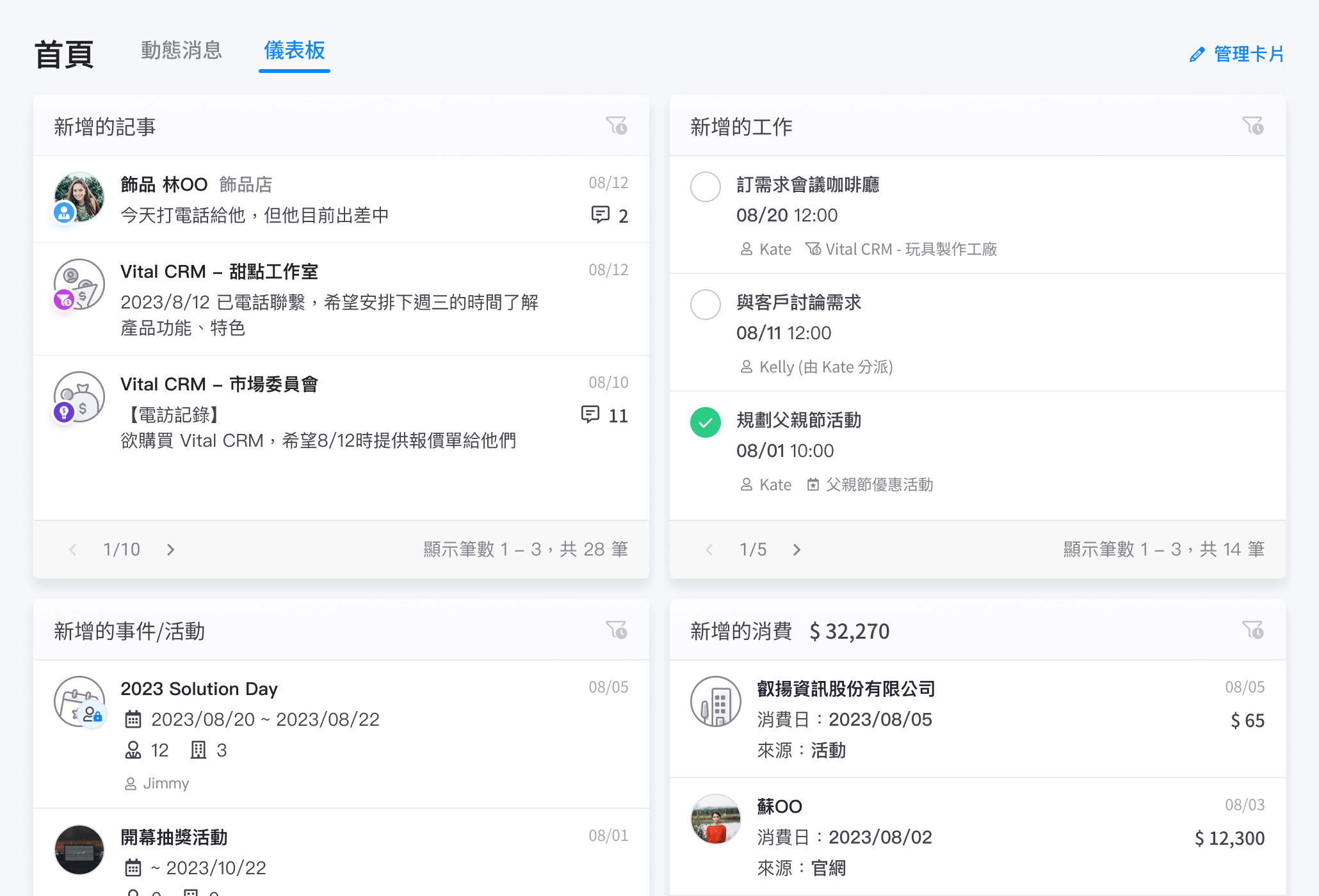
Task: Open the Vital CRM – 甜點工作室 note
Action: point(219,271)
